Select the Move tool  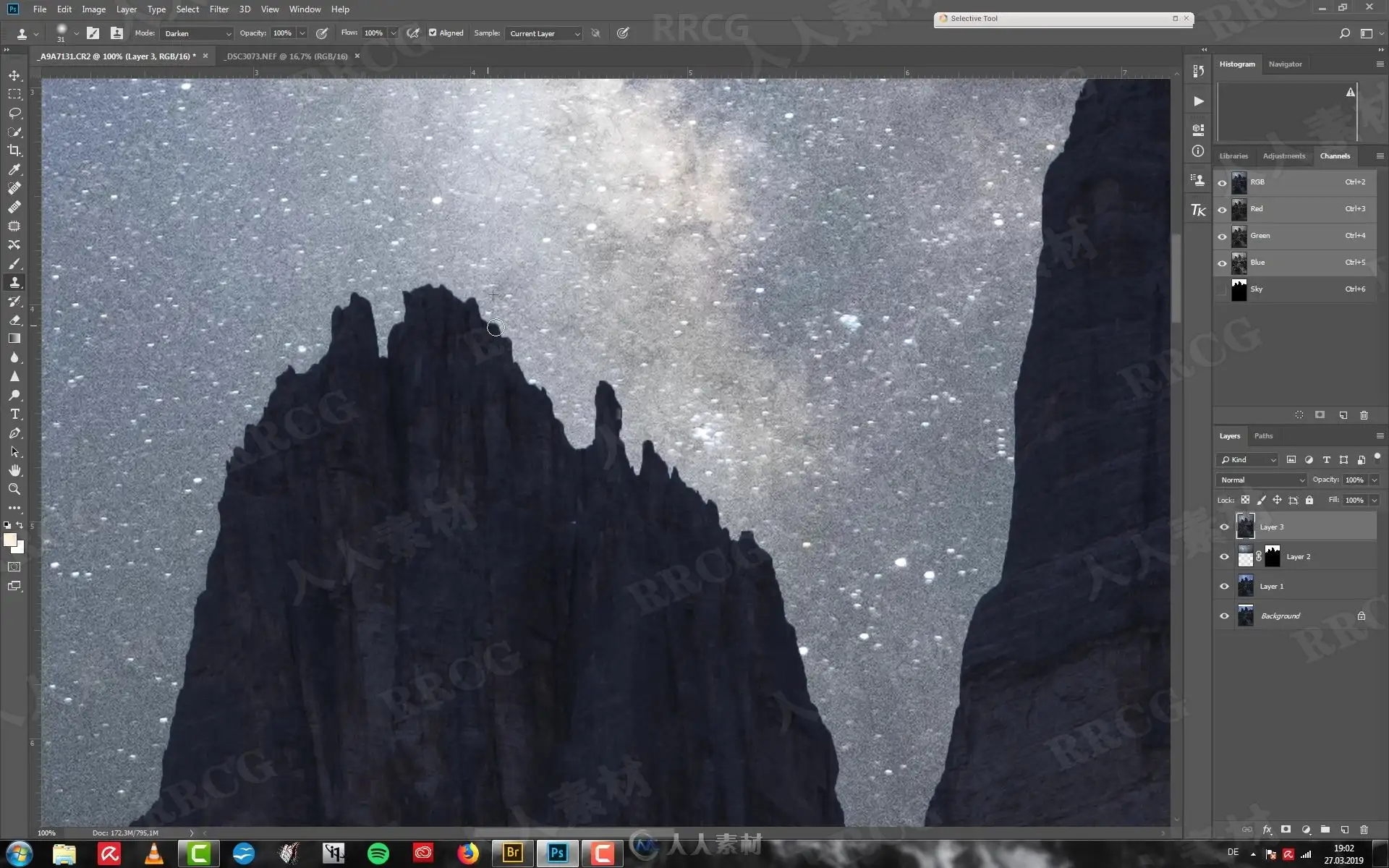tap(14, 75)
